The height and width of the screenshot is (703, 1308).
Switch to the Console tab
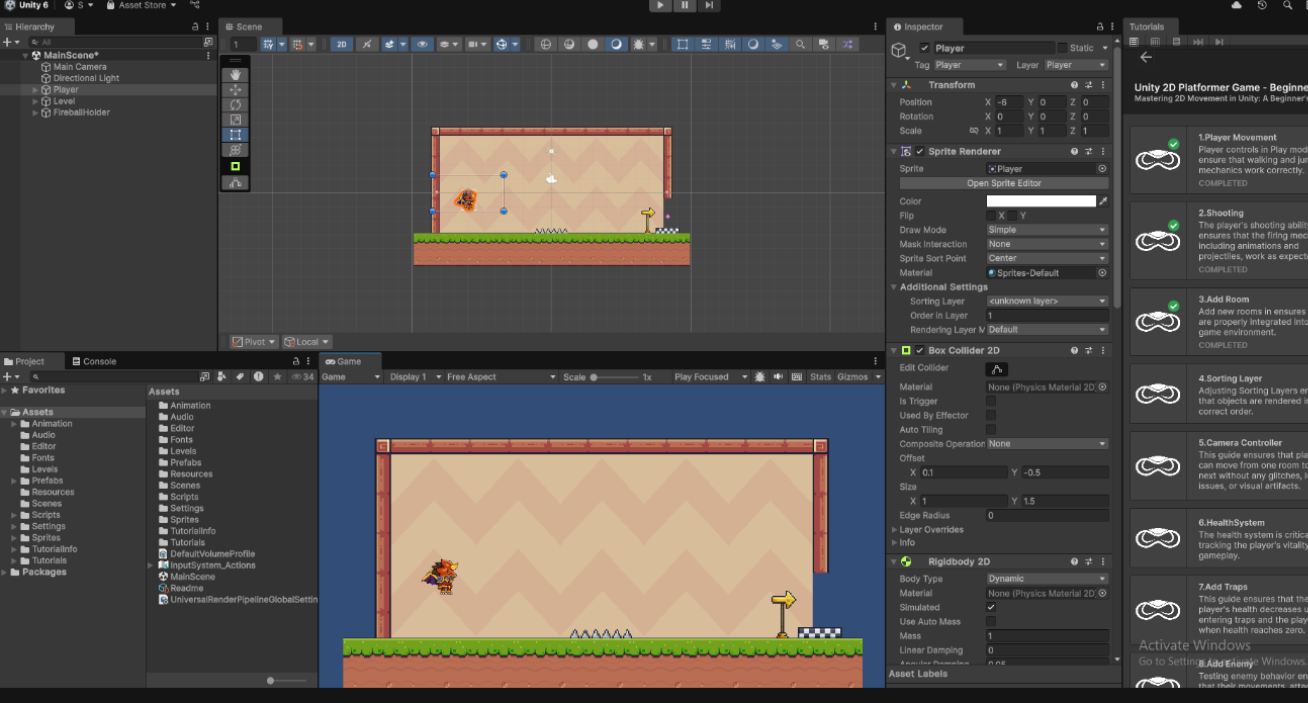tap(93, 361)
